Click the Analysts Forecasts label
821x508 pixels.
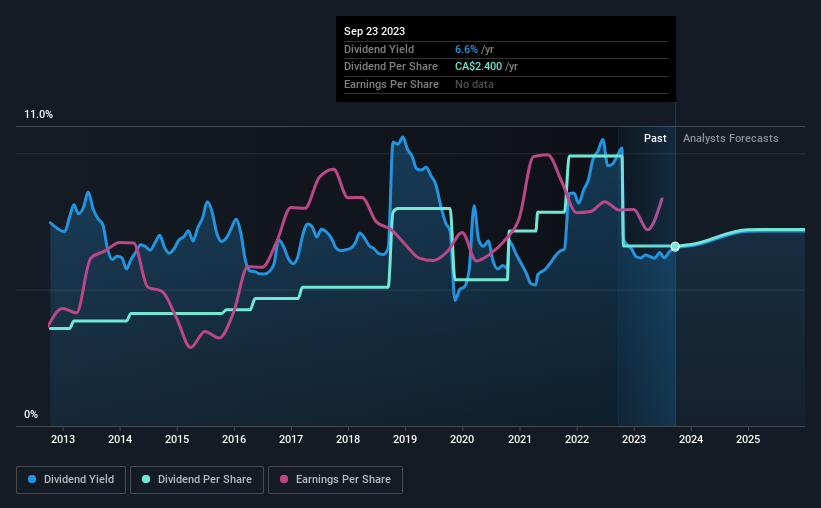(x=730, y=138)
